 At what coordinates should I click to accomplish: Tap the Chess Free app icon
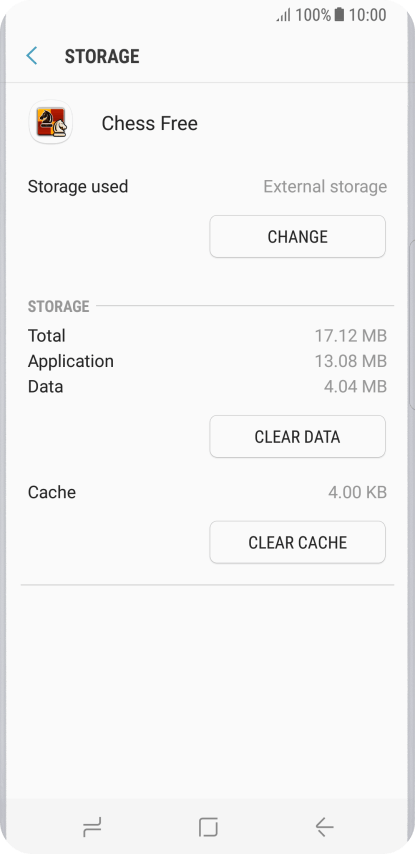(x=51, y=123)
